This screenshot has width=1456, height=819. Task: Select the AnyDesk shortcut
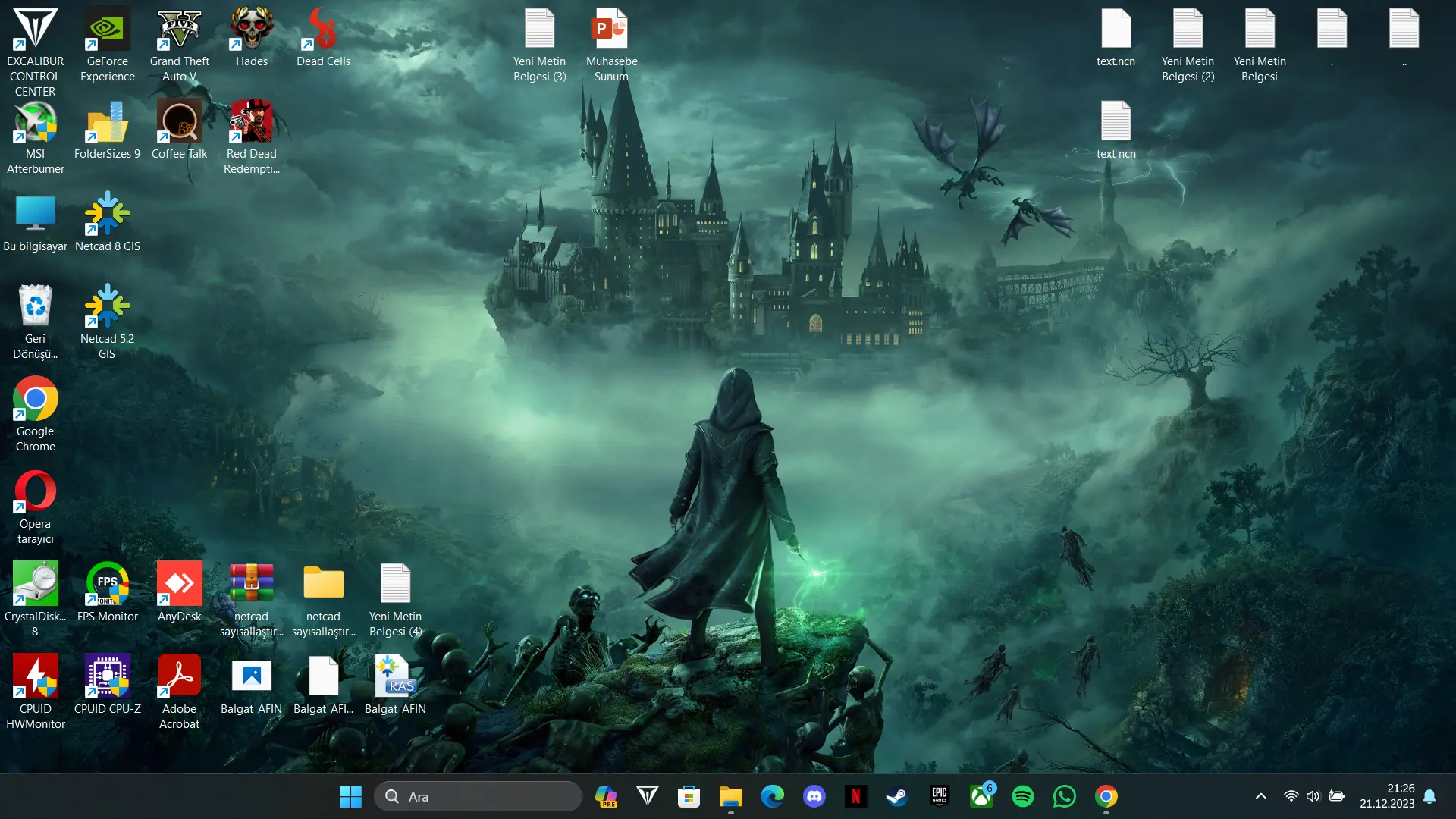pos(180,593)
